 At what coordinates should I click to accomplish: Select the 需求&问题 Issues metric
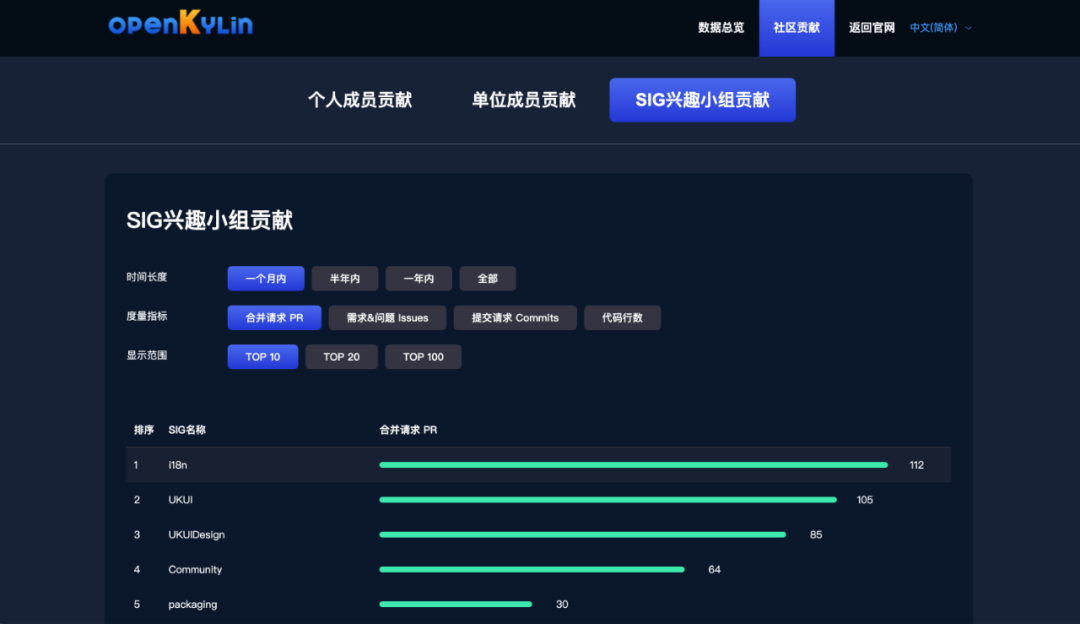tap(387, 317)
